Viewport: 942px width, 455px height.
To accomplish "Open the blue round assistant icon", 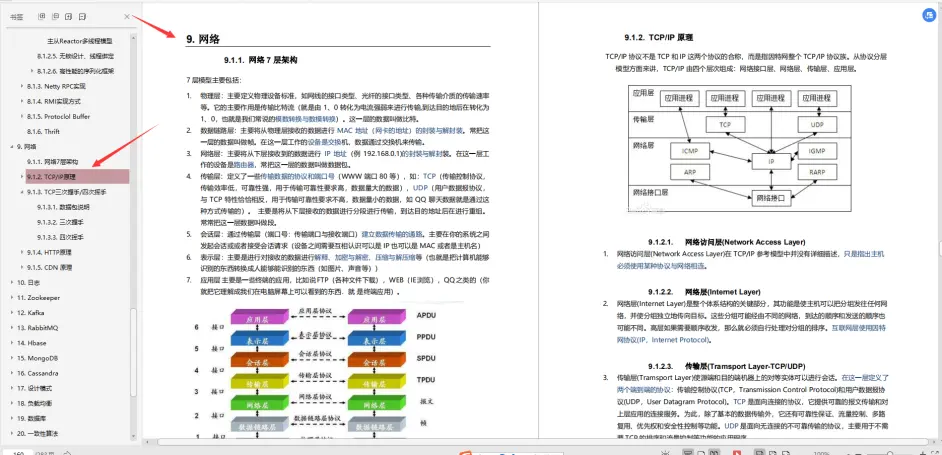I will tap(929, 17).
